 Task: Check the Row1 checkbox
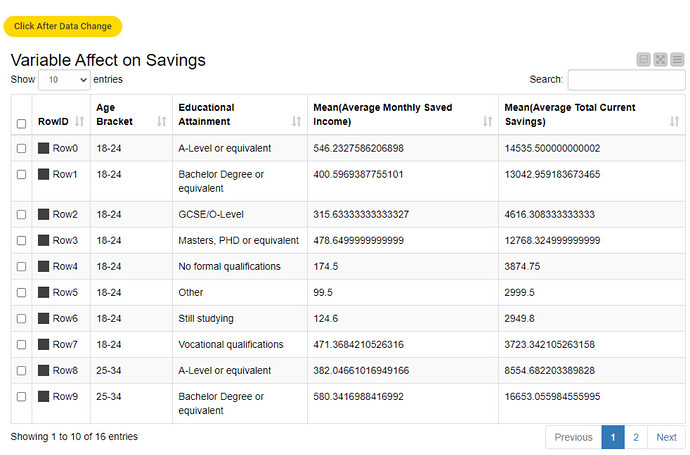tap(21, 175)
